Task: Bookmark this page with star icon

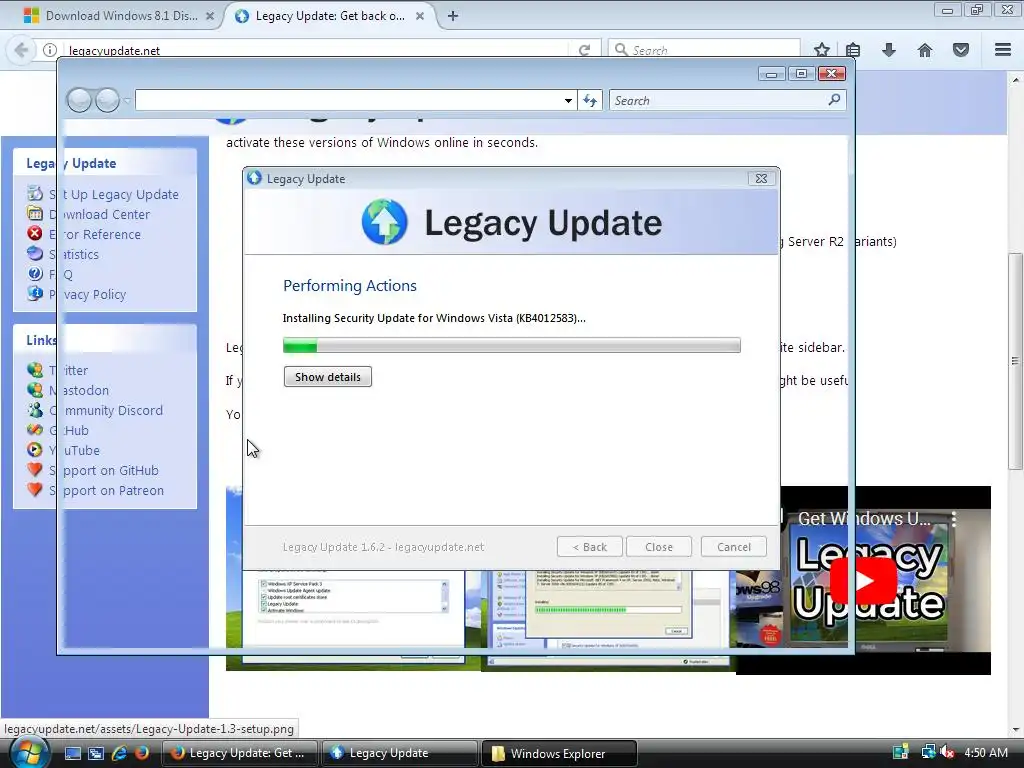Action: pos(822,50)
